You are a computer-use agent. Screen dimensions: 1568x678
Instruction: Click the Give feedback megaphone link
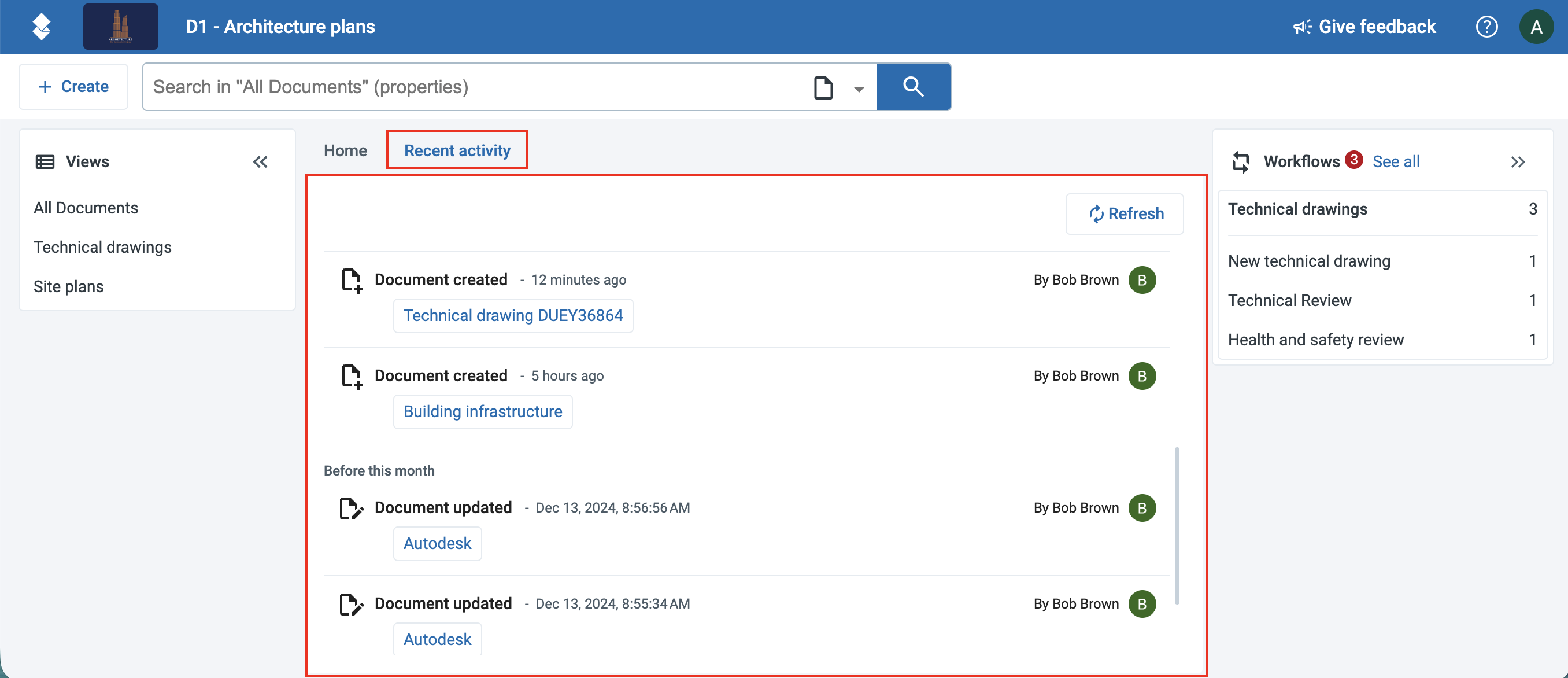pos(1364,27)
